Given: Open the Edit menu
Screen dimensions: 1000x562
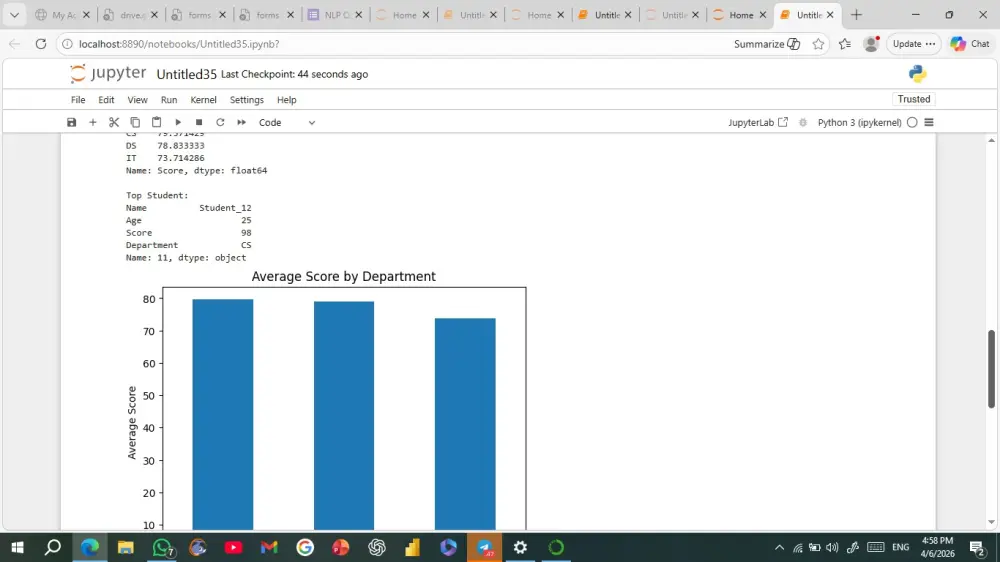Looking at the screenshot, I should (106, 100).
